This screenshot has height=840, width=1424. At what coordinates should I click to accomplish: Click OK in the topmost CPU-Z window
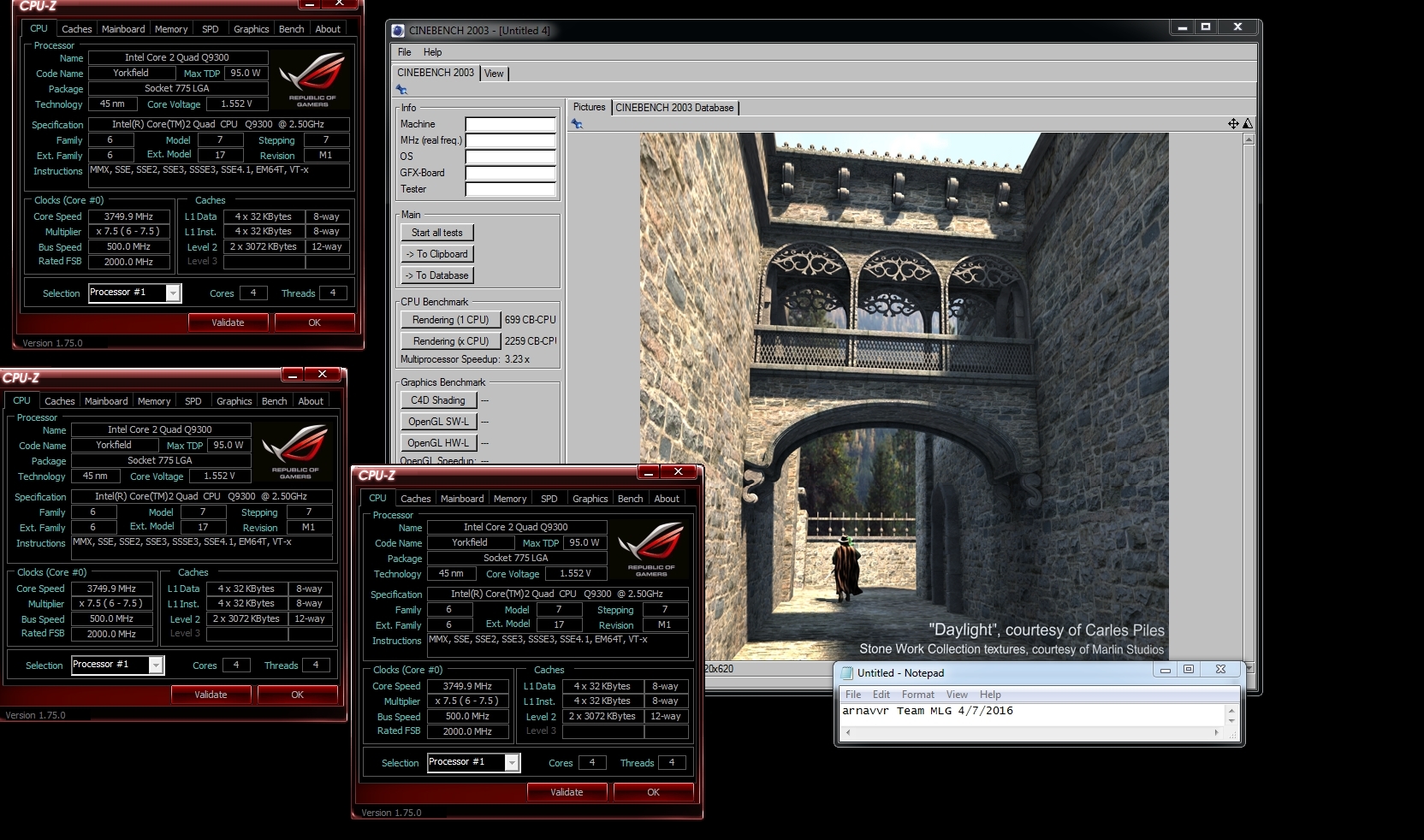click(314, 322)
